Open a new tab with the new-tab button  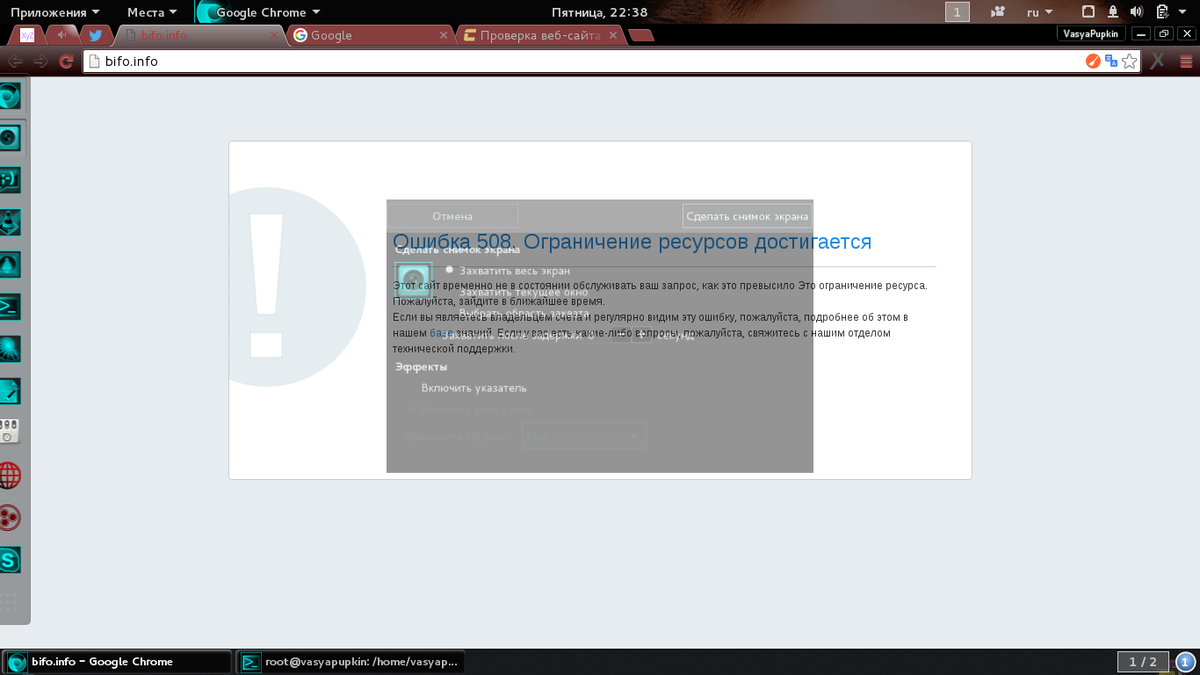[x=643, y=35]
